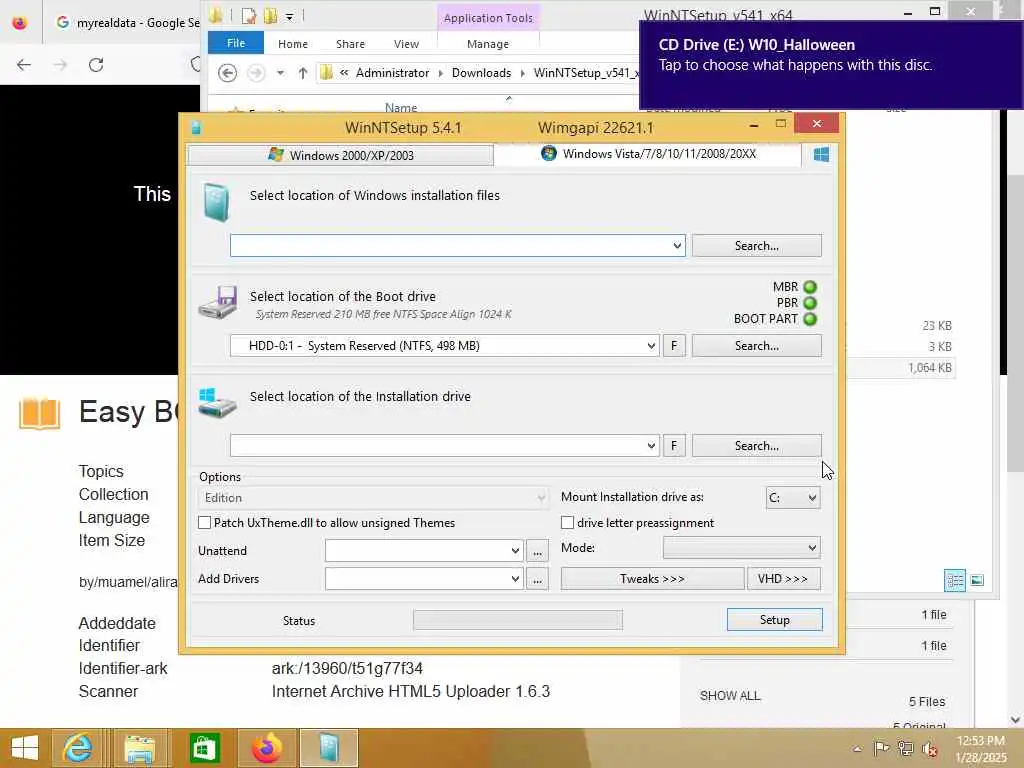The width and height of the screenshot is (1024, 768).
Task: Click the Installation drive F format button
Action: click(x=674, y=445)
